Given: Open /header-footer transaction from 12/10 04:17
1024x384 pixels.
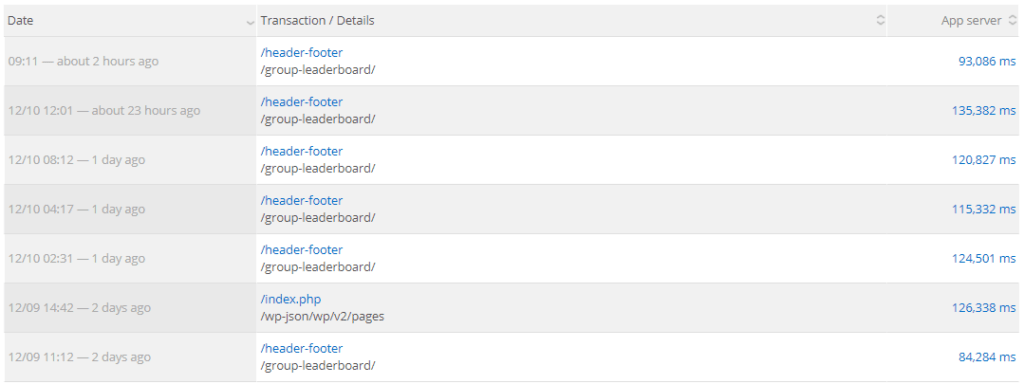Looking at the screenshot, I should click(x=302, y=200).
